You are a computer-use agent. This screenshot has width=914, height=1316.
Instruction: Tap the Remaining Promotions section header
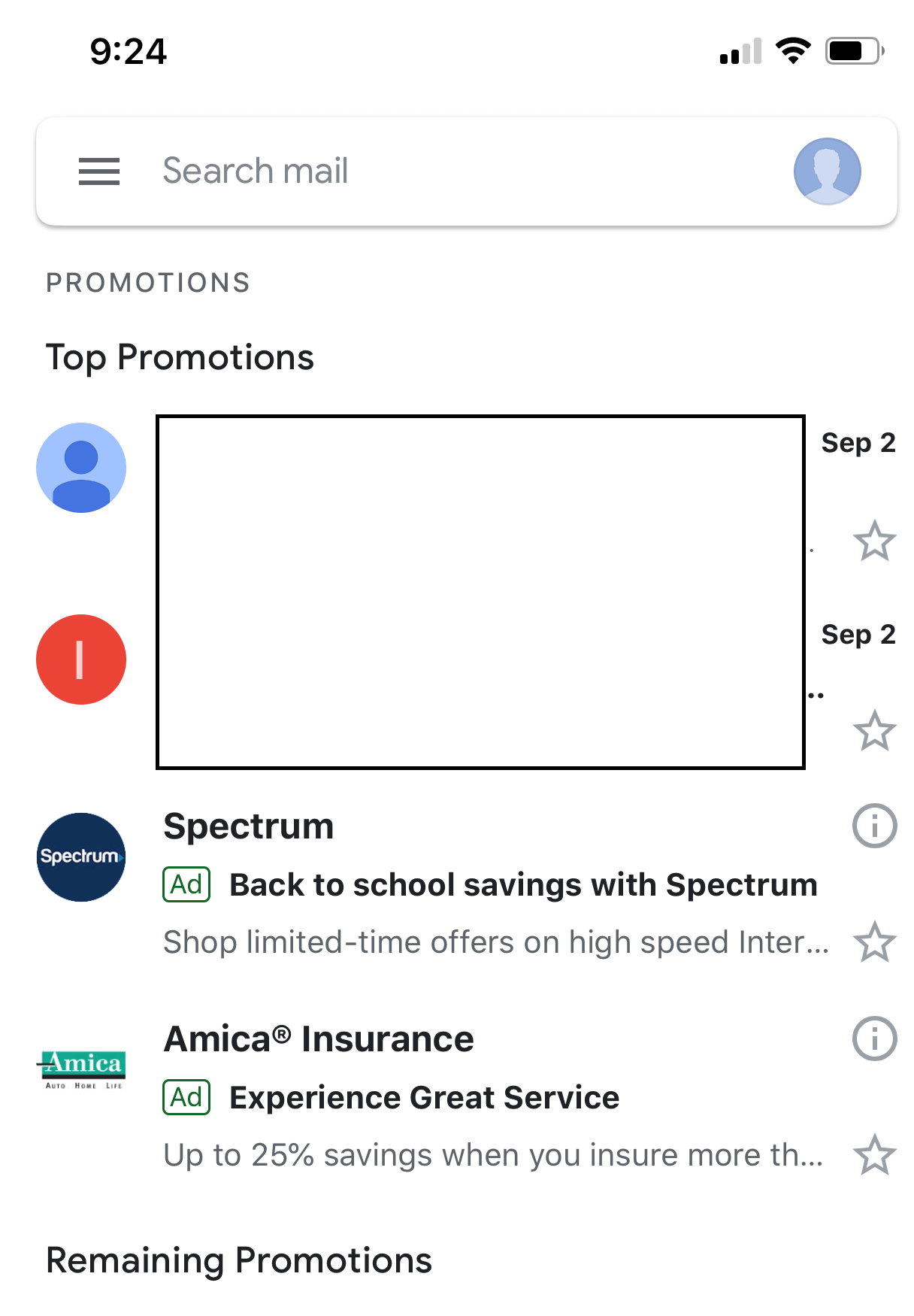click(x=239, y=1260)
